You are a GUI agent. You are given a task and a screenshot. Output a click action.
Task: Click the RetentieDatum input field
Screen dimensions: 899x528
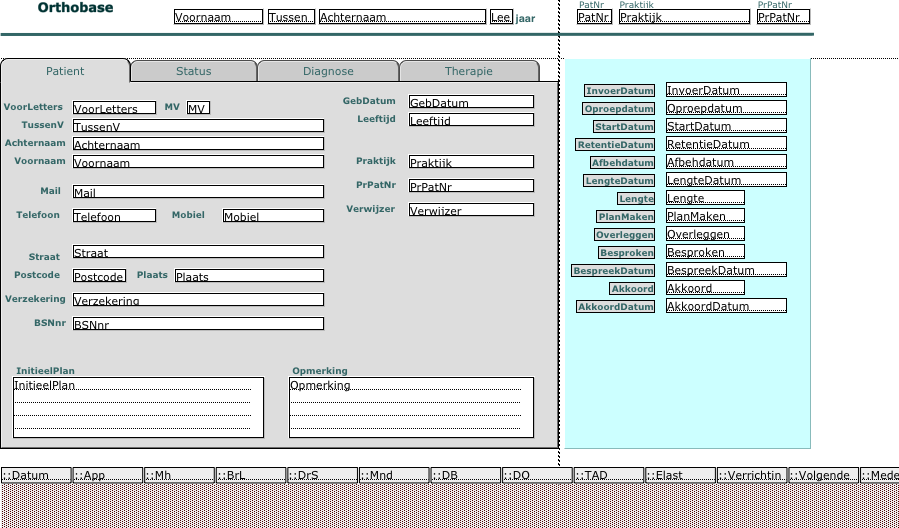click(726, 144)
